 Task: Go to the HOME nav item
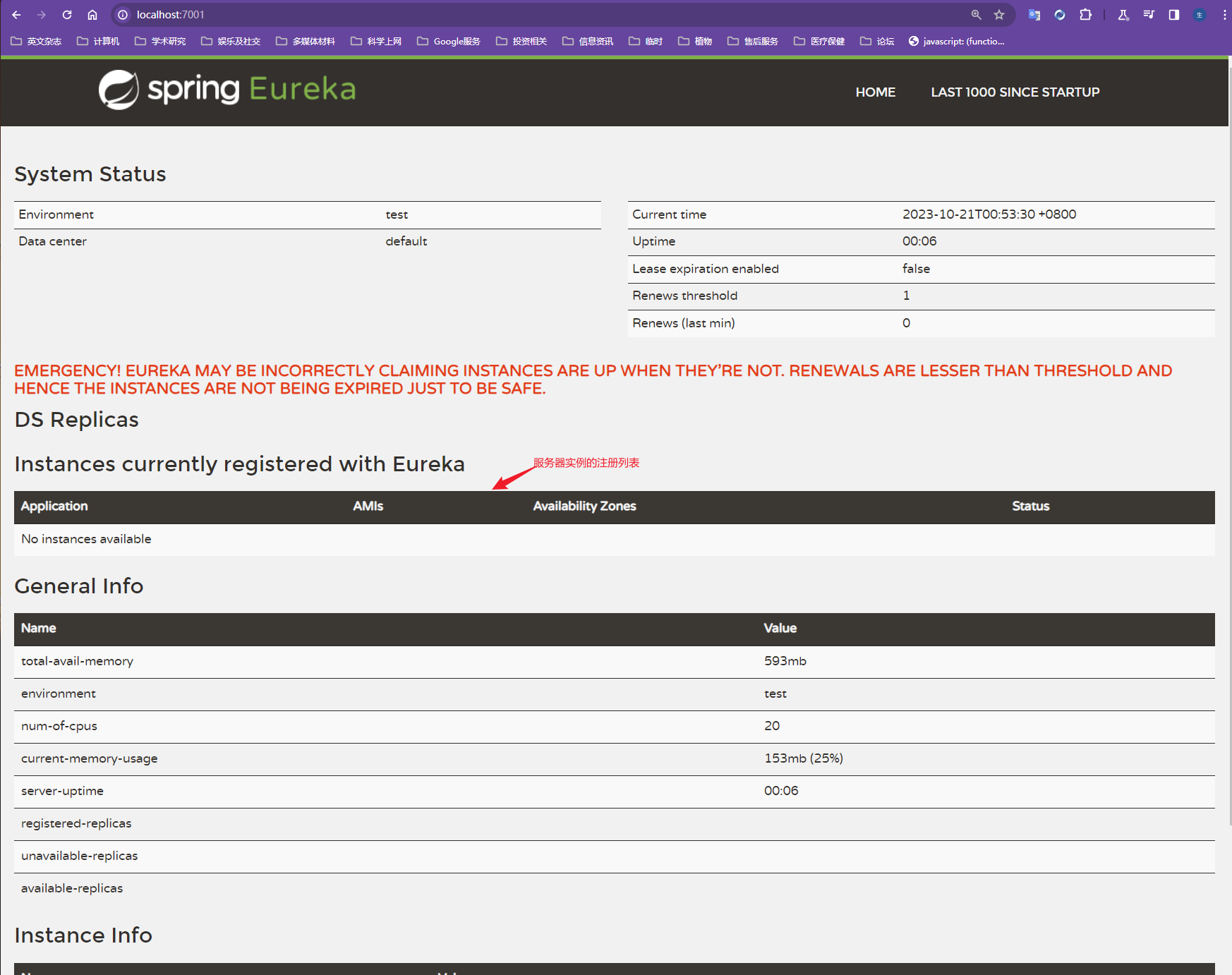pos(875,92)
